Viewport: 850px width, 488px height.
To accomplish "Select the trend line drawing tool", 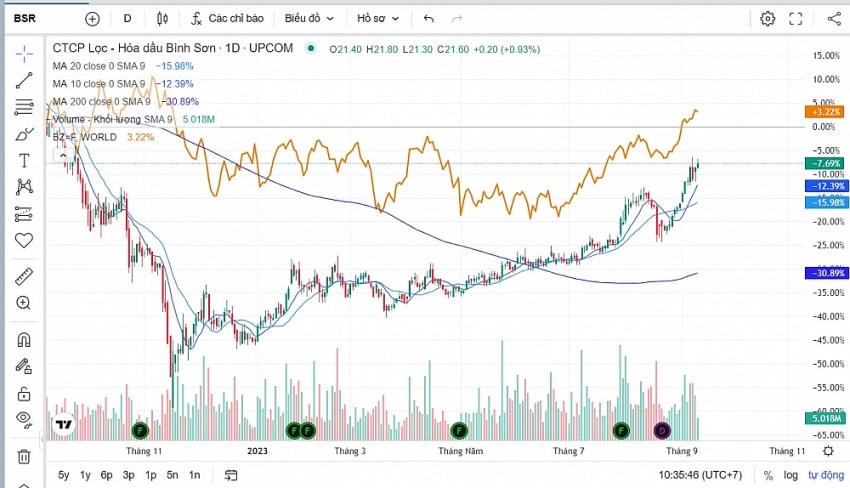I will point(24,80).
